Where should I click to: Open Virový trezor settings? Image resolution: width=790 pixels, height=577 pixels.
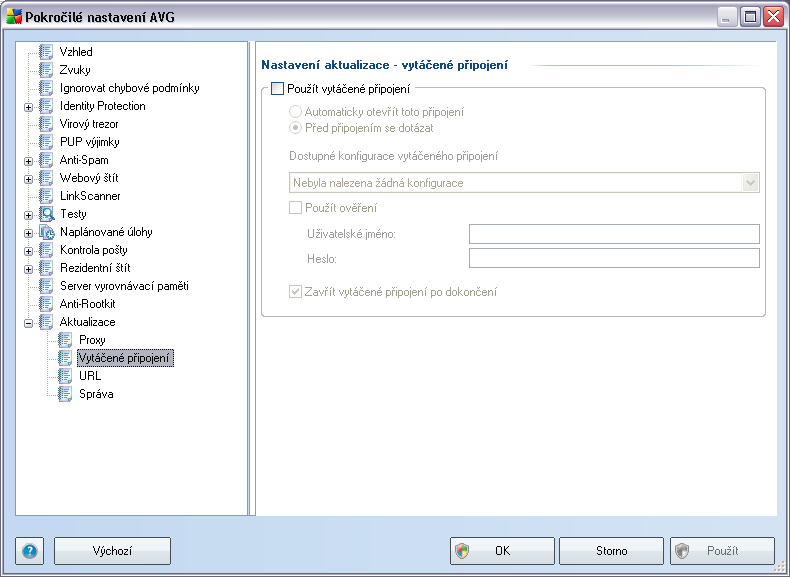(89, 124)
